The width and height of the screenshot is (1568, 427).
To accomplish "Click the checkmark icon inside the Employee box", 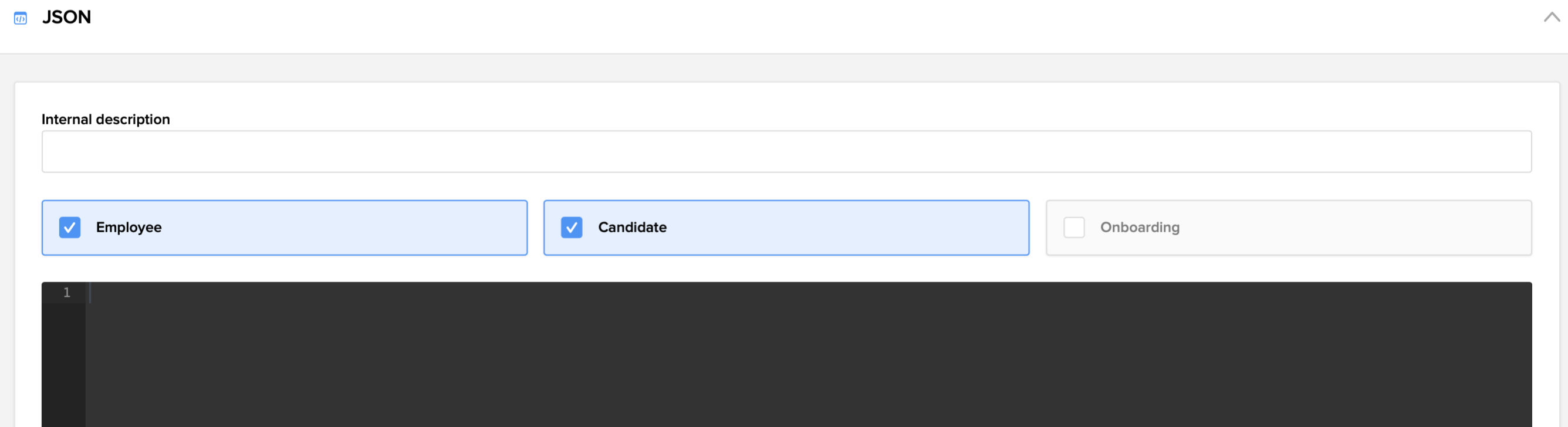I will click(69, 228).
